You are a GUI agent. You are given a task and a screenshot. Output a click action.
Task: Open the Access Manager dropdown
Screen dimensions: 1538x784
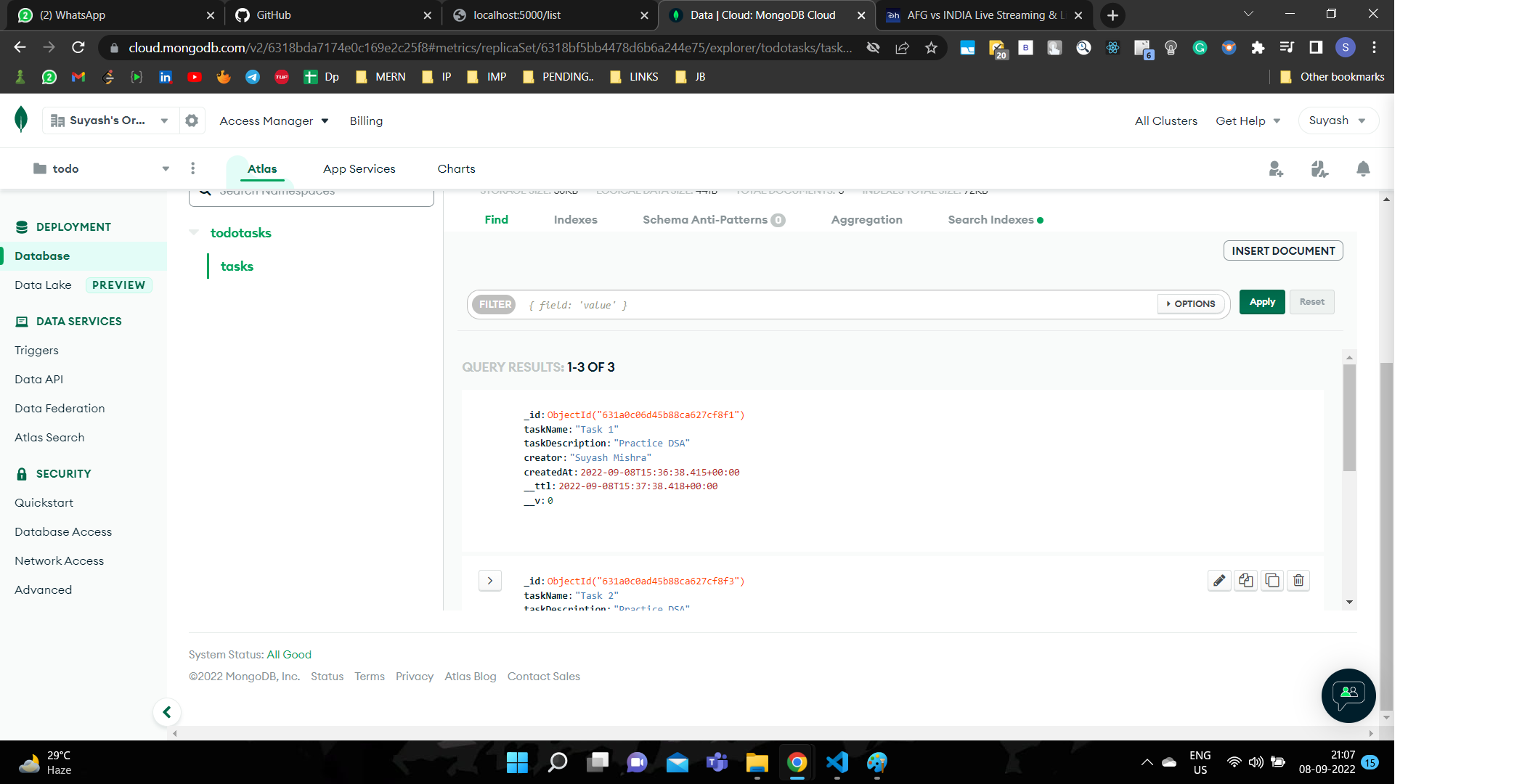[x=274, y=121]
